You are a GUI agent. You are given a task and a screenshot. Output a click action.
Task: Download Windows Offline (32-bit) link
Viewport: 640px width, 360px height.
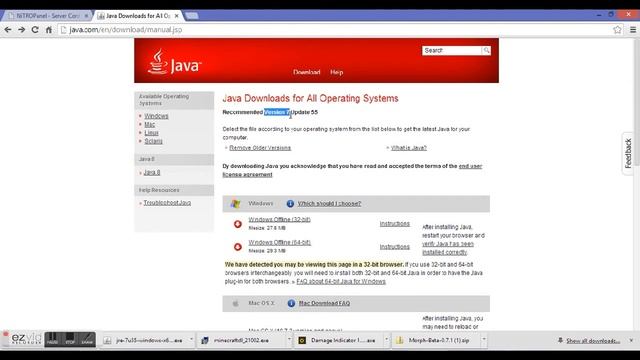coord(280,220)
